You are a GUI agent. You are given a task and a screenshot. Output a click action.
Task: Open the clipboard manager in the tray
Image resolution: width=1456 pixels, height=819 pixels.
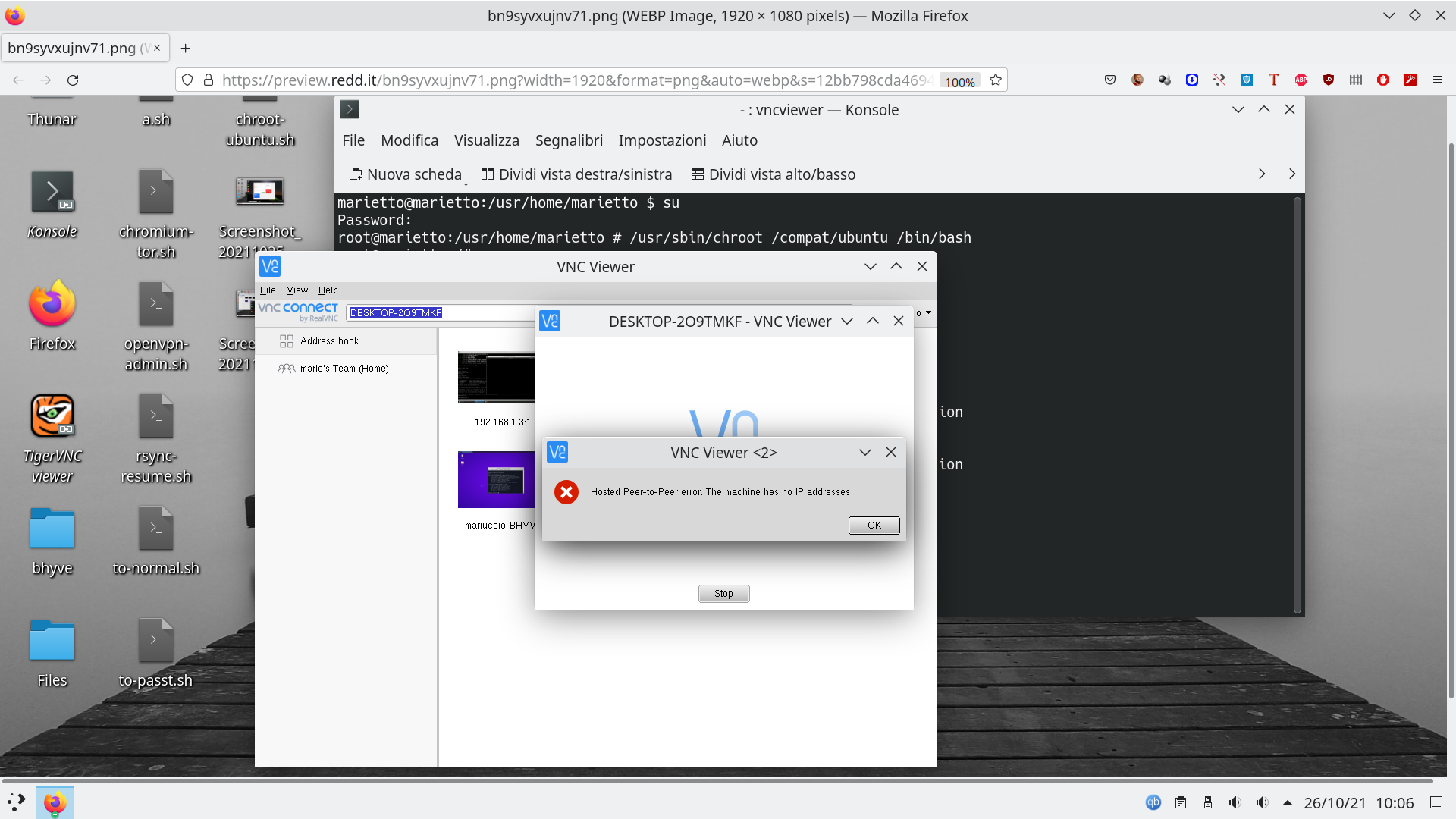click(x=1181, y=802)
